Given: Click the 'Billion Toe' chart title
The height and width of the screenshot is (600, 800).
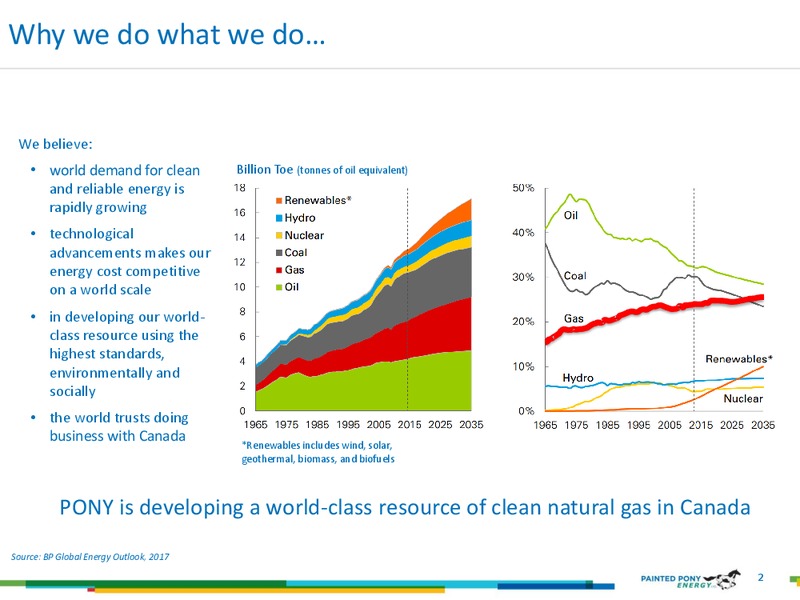Looking at the screenshot, I should pos(322,169).
